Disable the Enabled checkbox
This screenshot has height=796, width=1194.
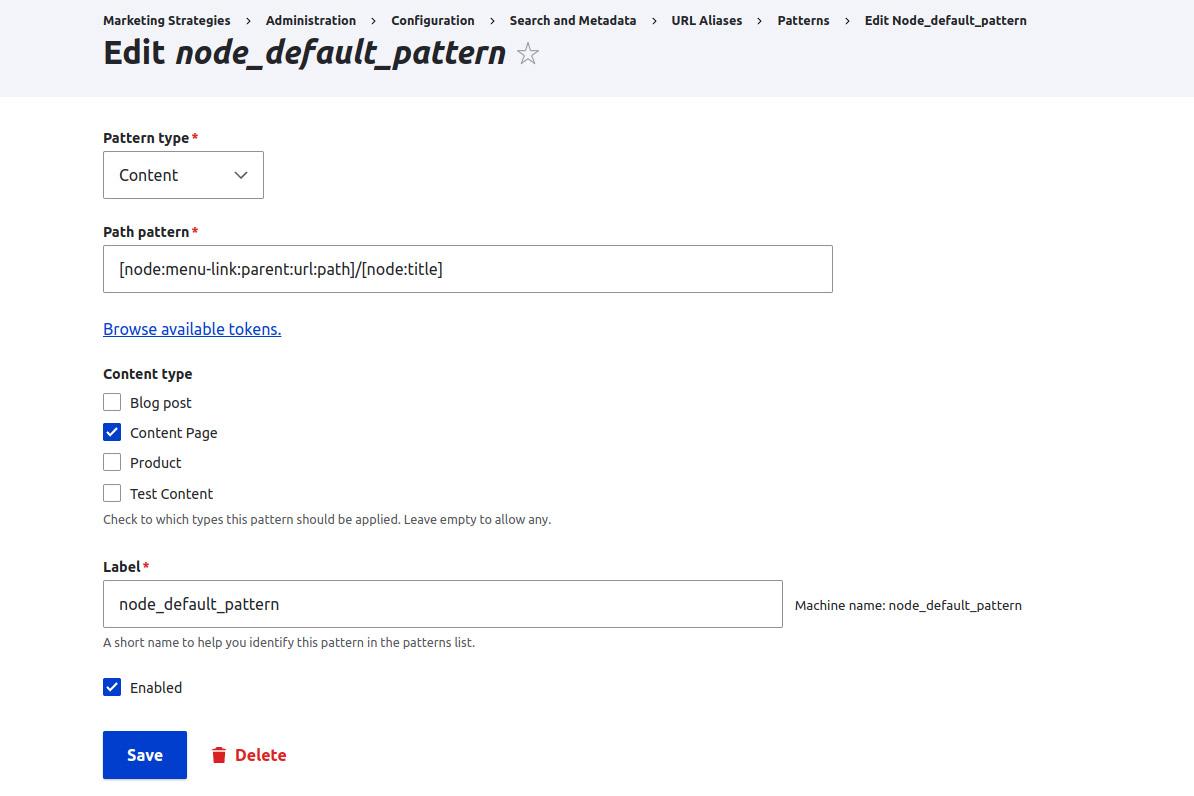(112, 687)
